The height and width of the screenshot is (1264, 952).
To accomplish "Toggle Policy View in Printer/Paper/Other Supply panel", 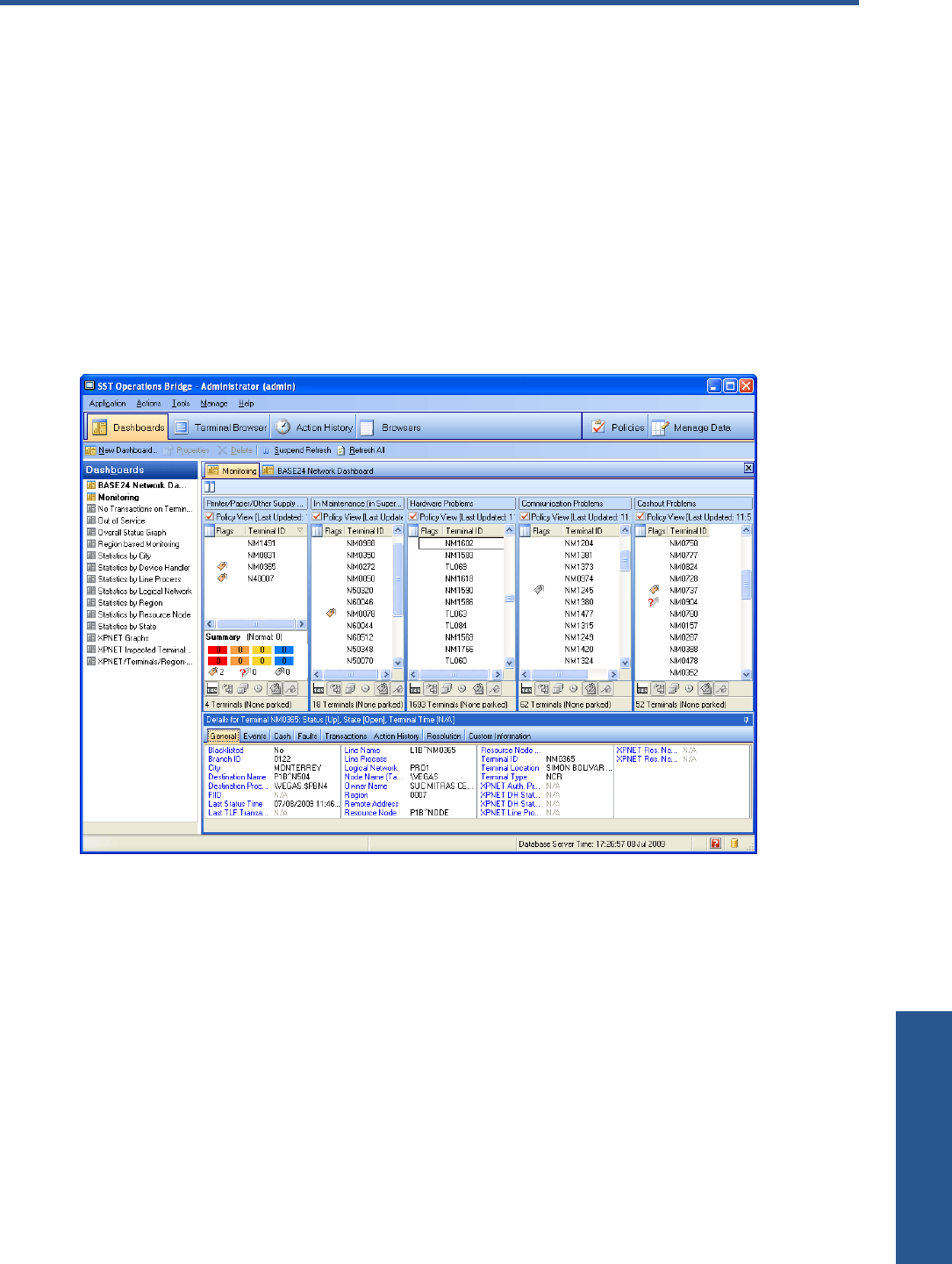I will tap(210, 517).
